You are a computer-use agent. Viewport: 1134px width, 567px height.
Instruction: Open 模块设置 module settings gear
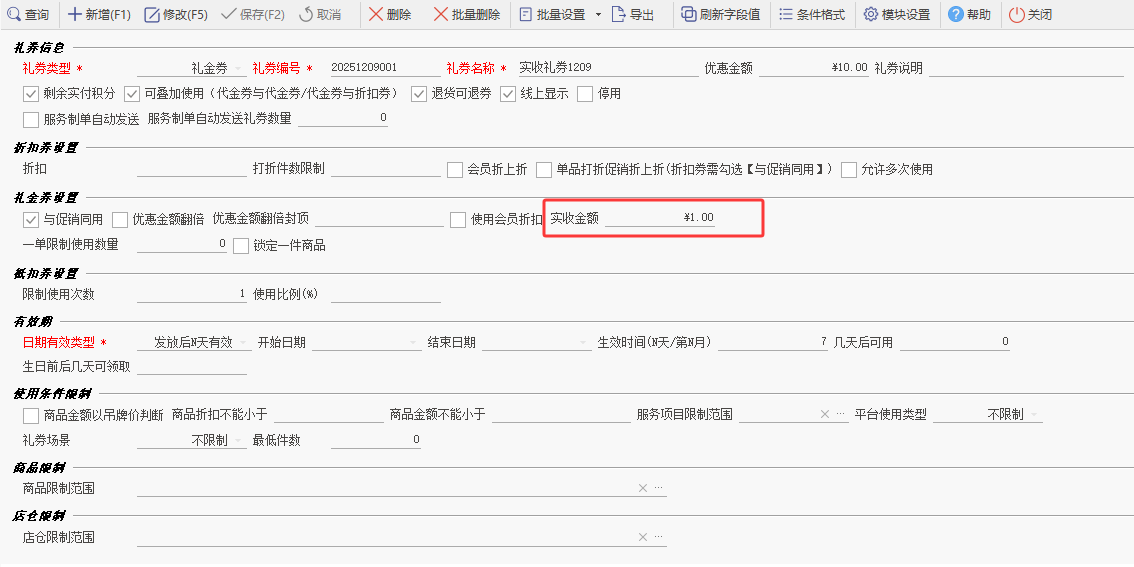(871, 15)
